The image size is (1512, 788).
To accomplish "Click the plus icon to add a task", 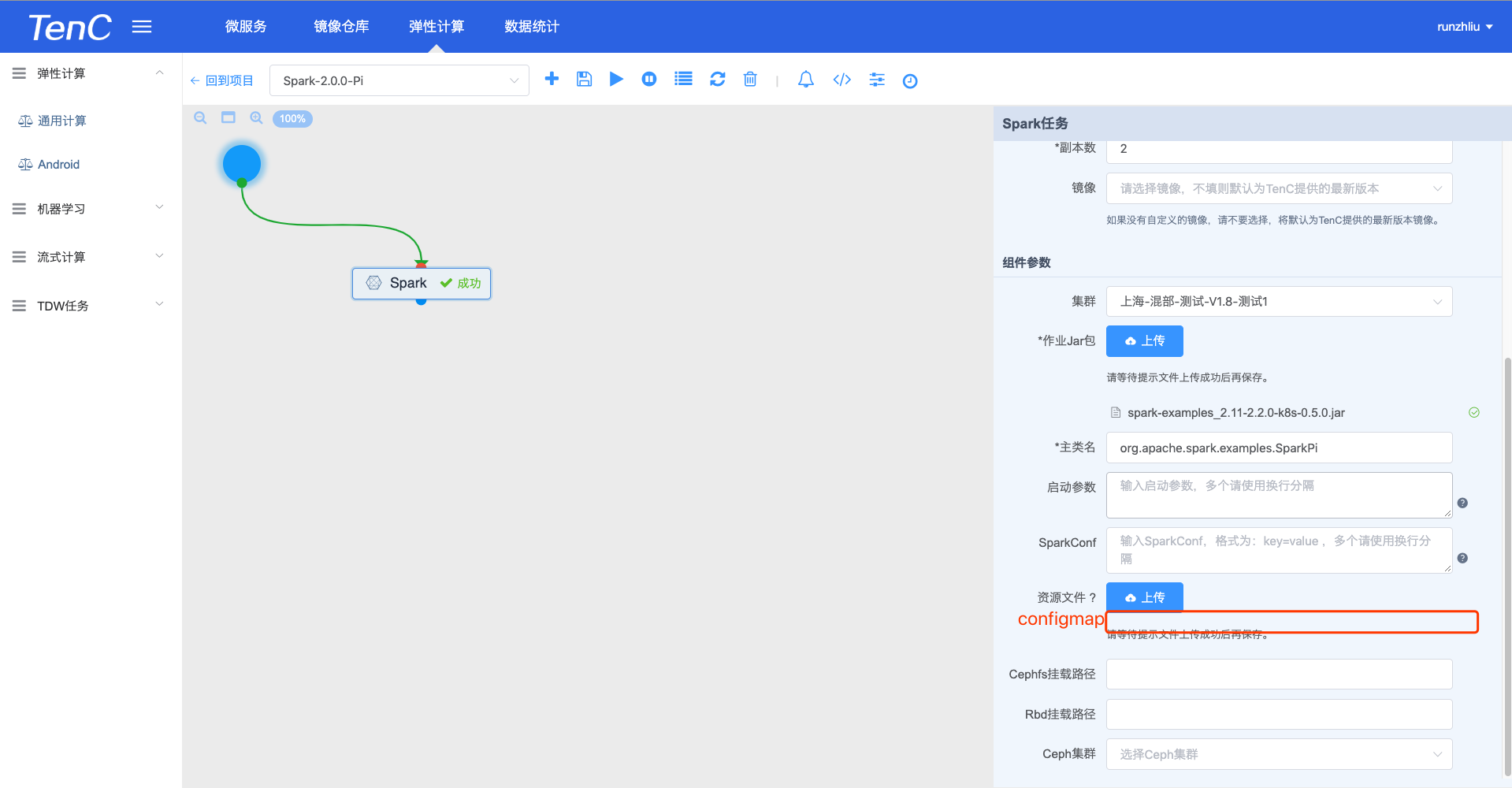I will 552,79.
